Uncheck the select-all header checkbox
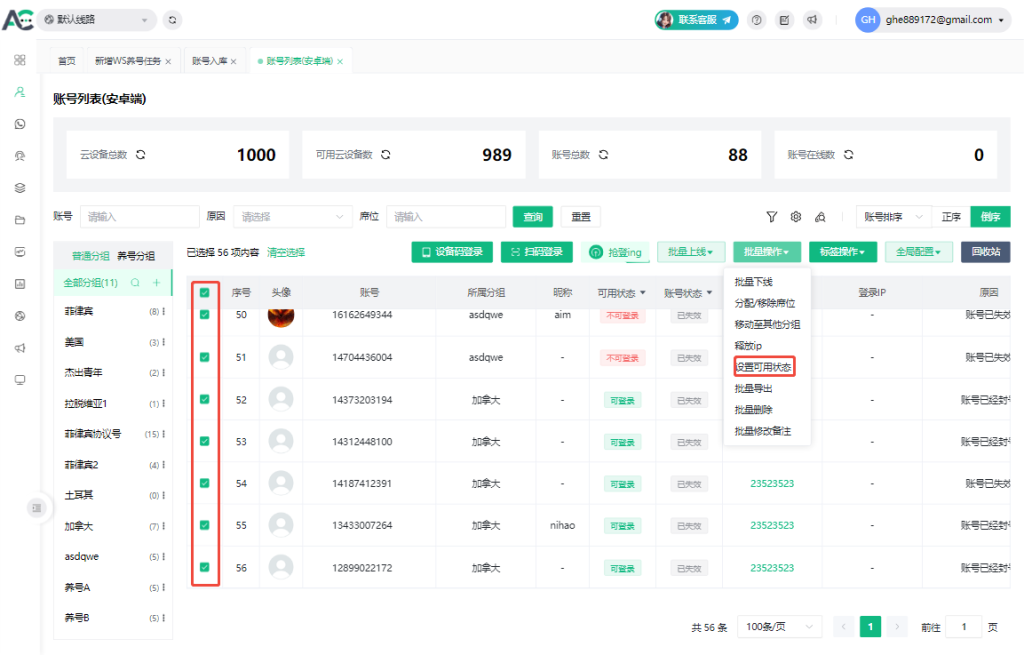 click(x=205, y=293)
